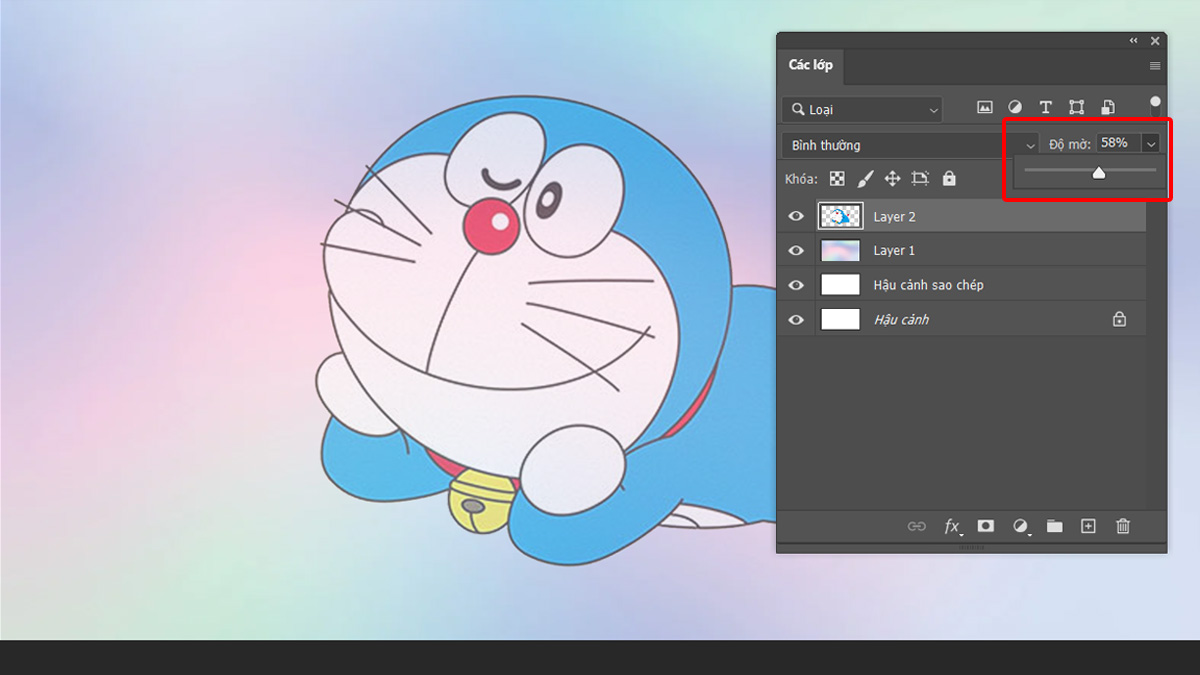Filter layers by smart objects icon
The width and height of the screenshot is (1200, 675).
click(x=1108, y=107)
